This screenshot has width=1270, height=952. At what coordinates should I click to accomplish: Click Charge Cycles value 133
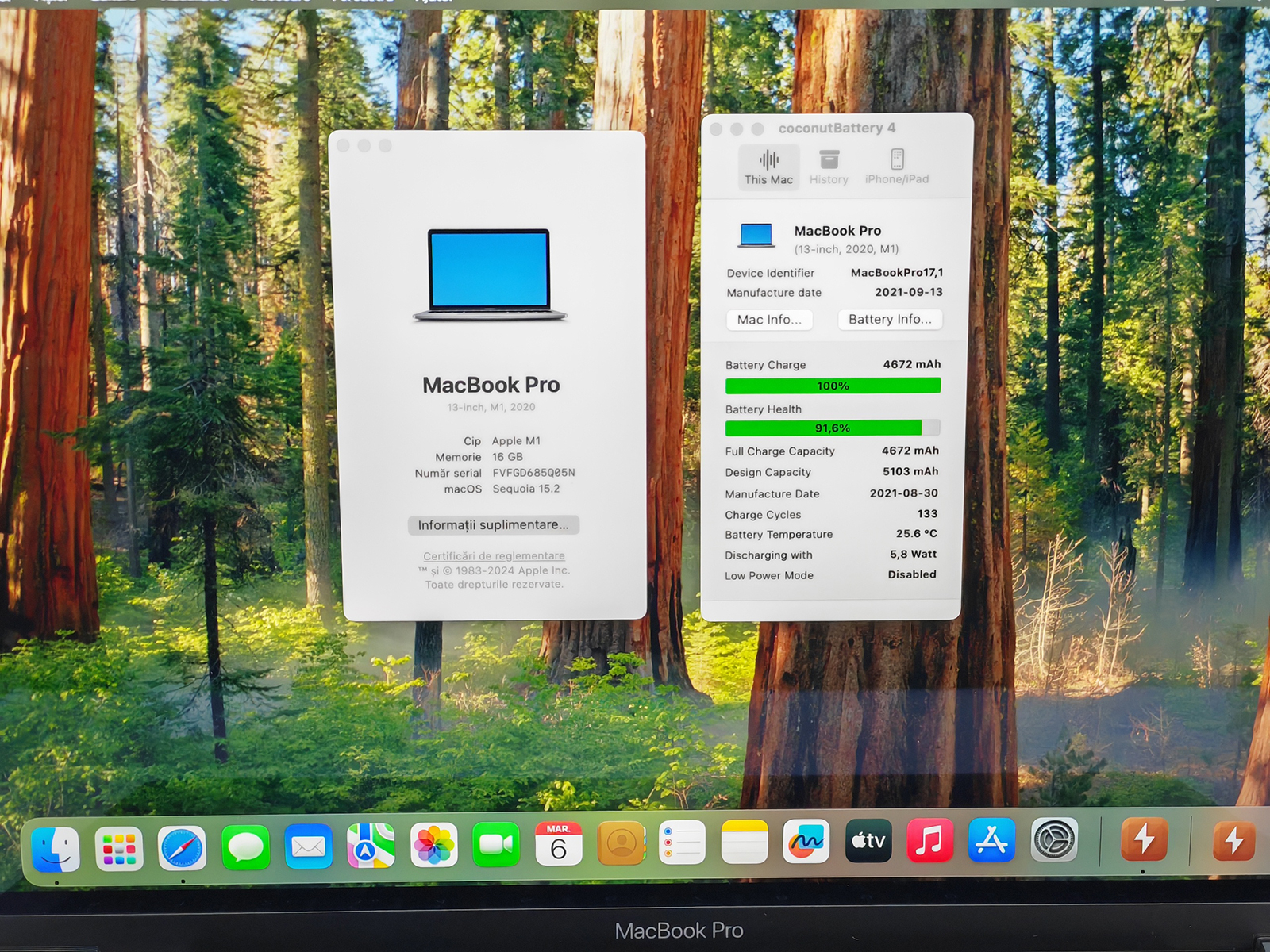pyautogui.click(x=927, y=514)
